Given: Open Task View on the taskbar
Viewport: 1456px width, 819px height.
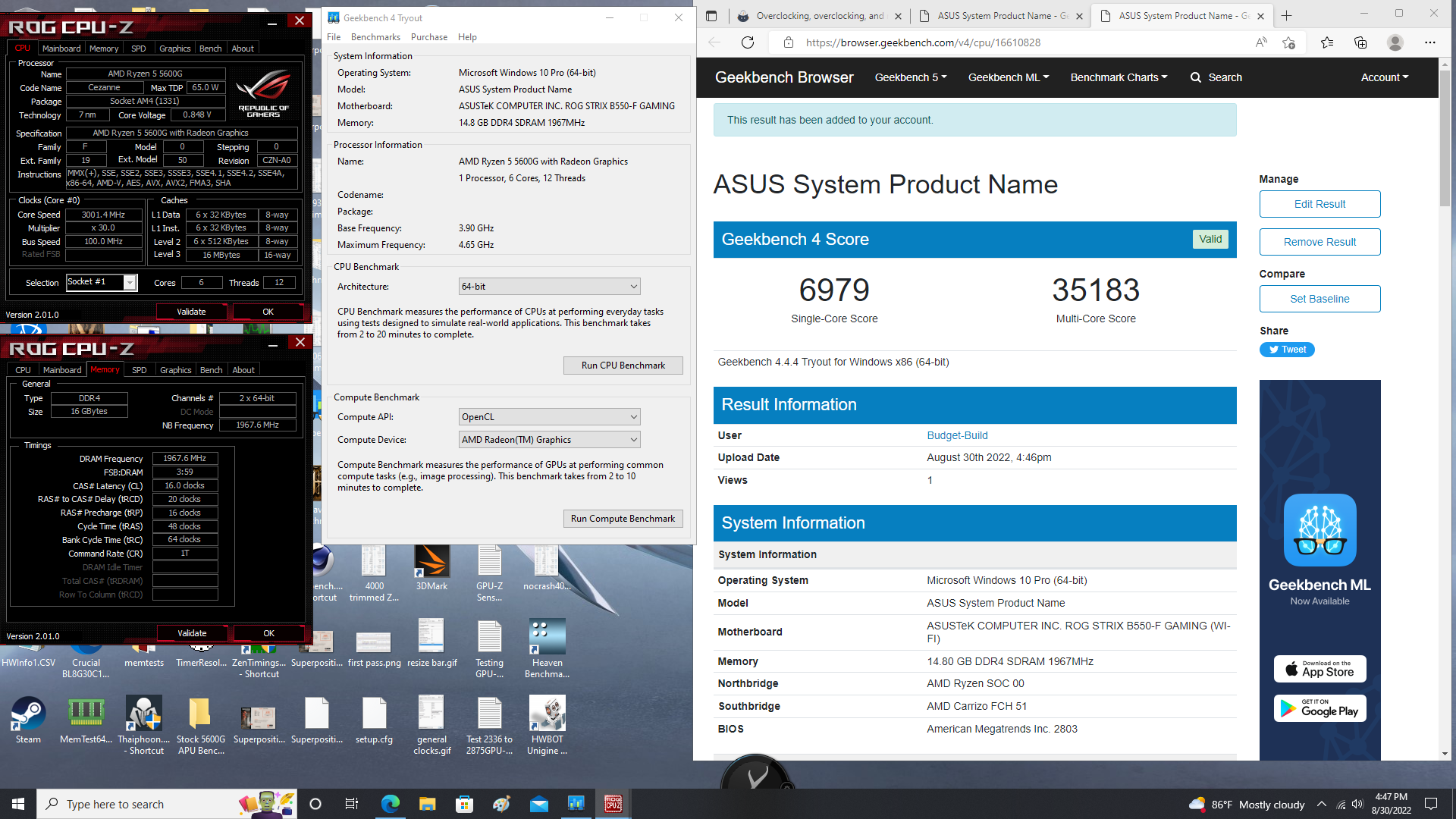Looking at the screenshot, I should (x=351, y=804).
